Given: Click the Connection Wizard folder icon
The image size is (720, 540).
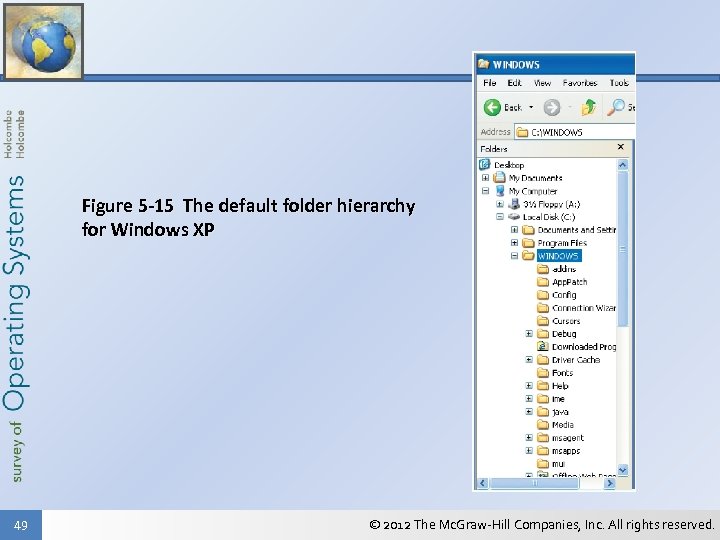Looking at the screenshot, I should [x=543, y=308].
